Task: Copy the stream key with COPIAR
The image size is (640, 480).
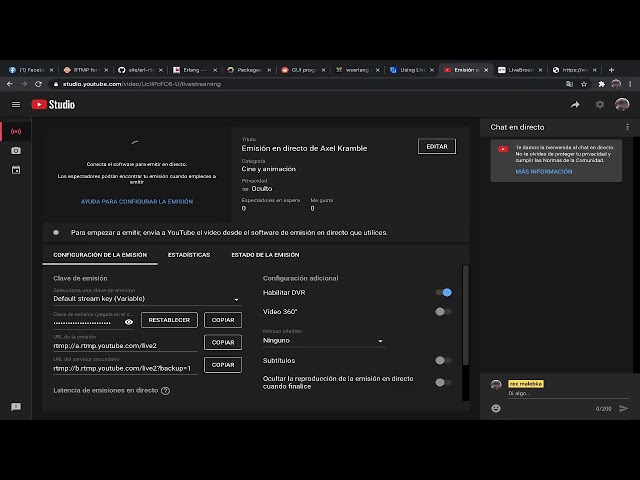Action: [223, 320]
